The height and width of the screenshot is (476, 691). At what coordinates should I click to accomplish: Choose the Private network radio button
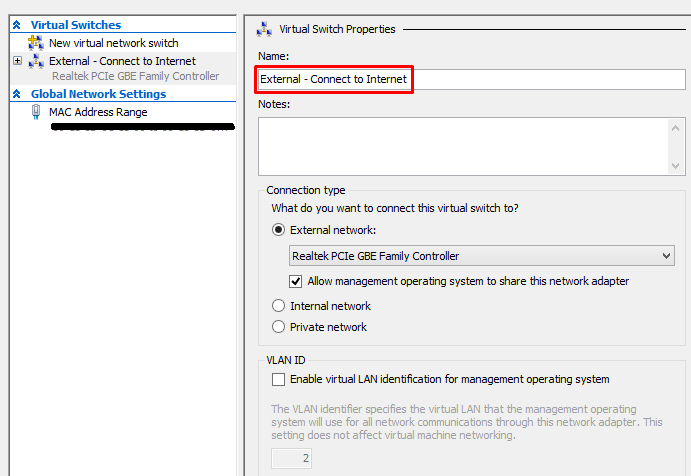[279, 327]
